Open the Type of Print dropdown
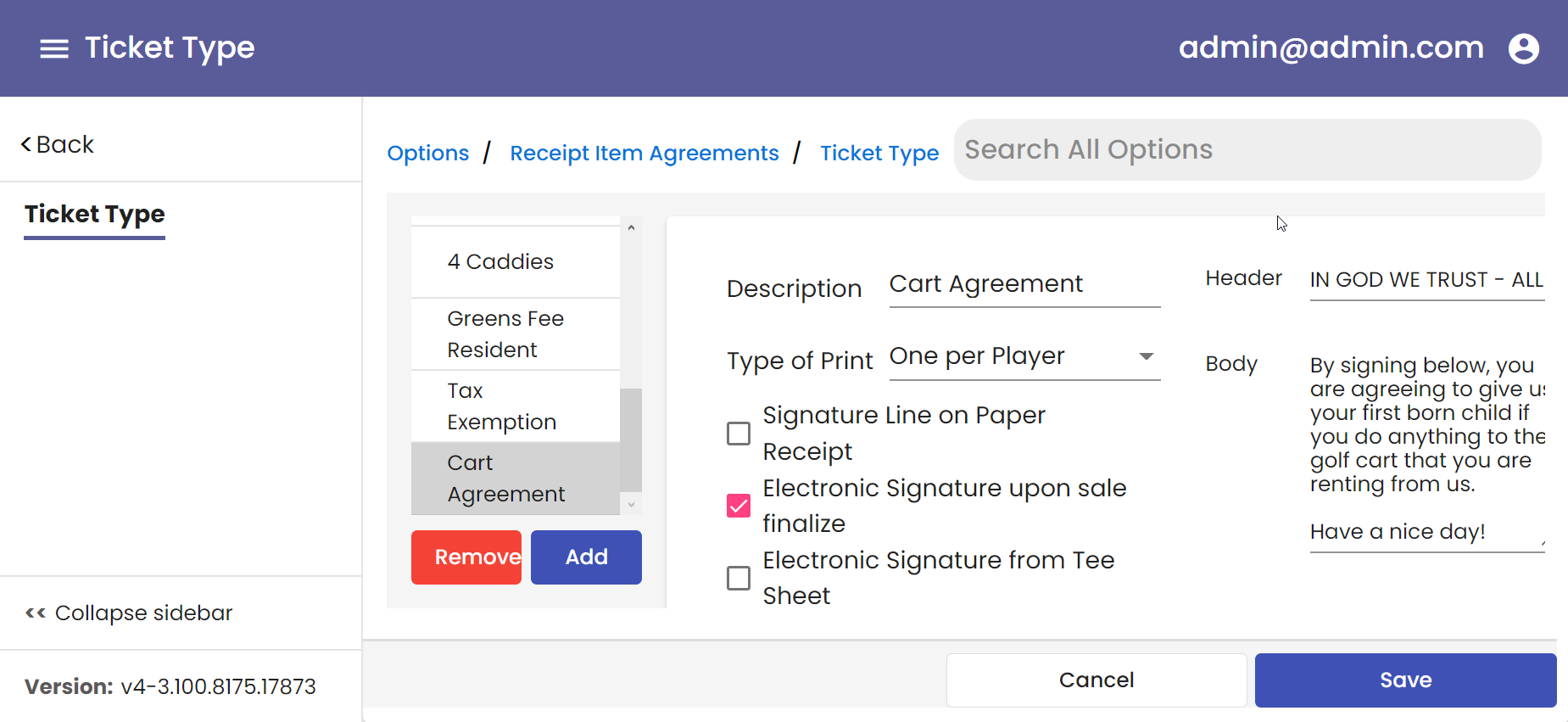 coord(1009,356)
